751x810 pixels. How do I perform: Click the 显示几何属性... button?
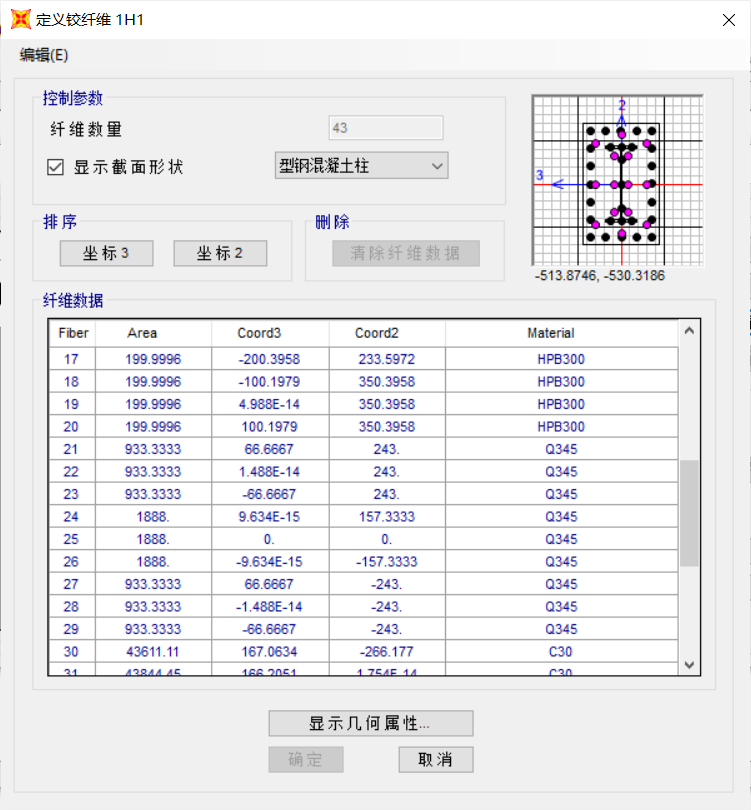coord(371,723)
